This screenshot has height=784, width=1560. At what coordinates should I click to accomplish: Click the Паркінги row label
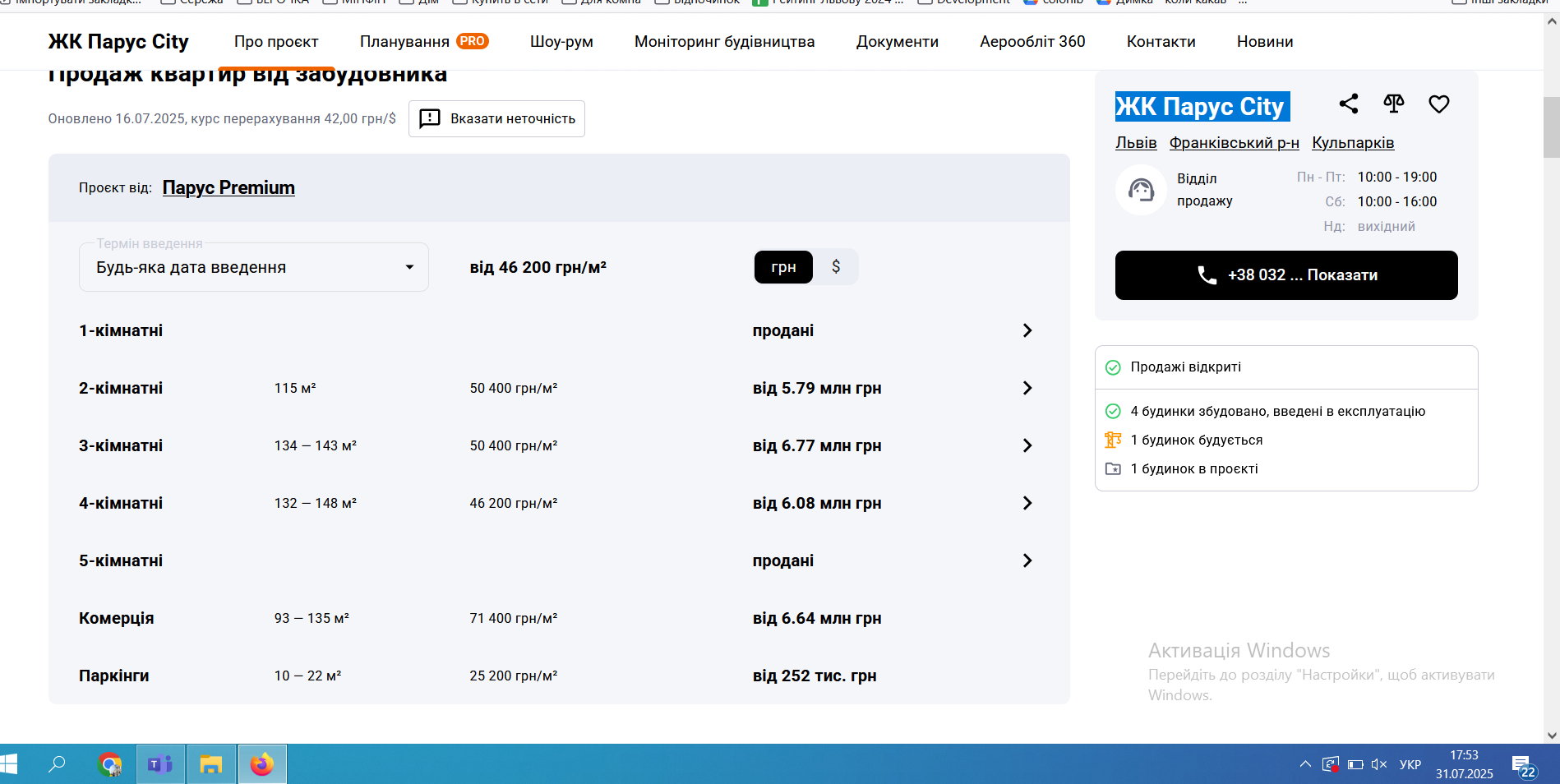pyautogui.click(x=114, y=676)
